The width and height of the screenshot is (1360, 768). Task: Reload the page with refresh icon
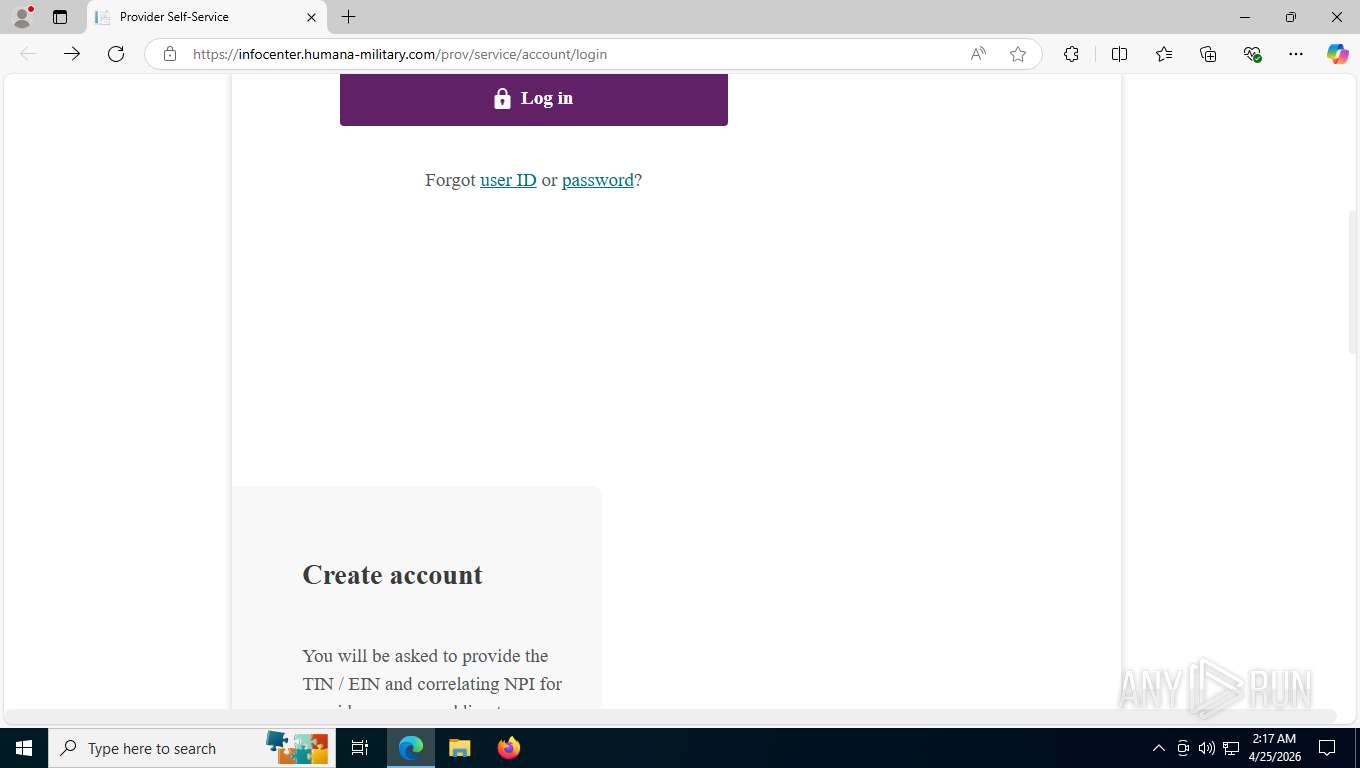(x=116, y=54)
